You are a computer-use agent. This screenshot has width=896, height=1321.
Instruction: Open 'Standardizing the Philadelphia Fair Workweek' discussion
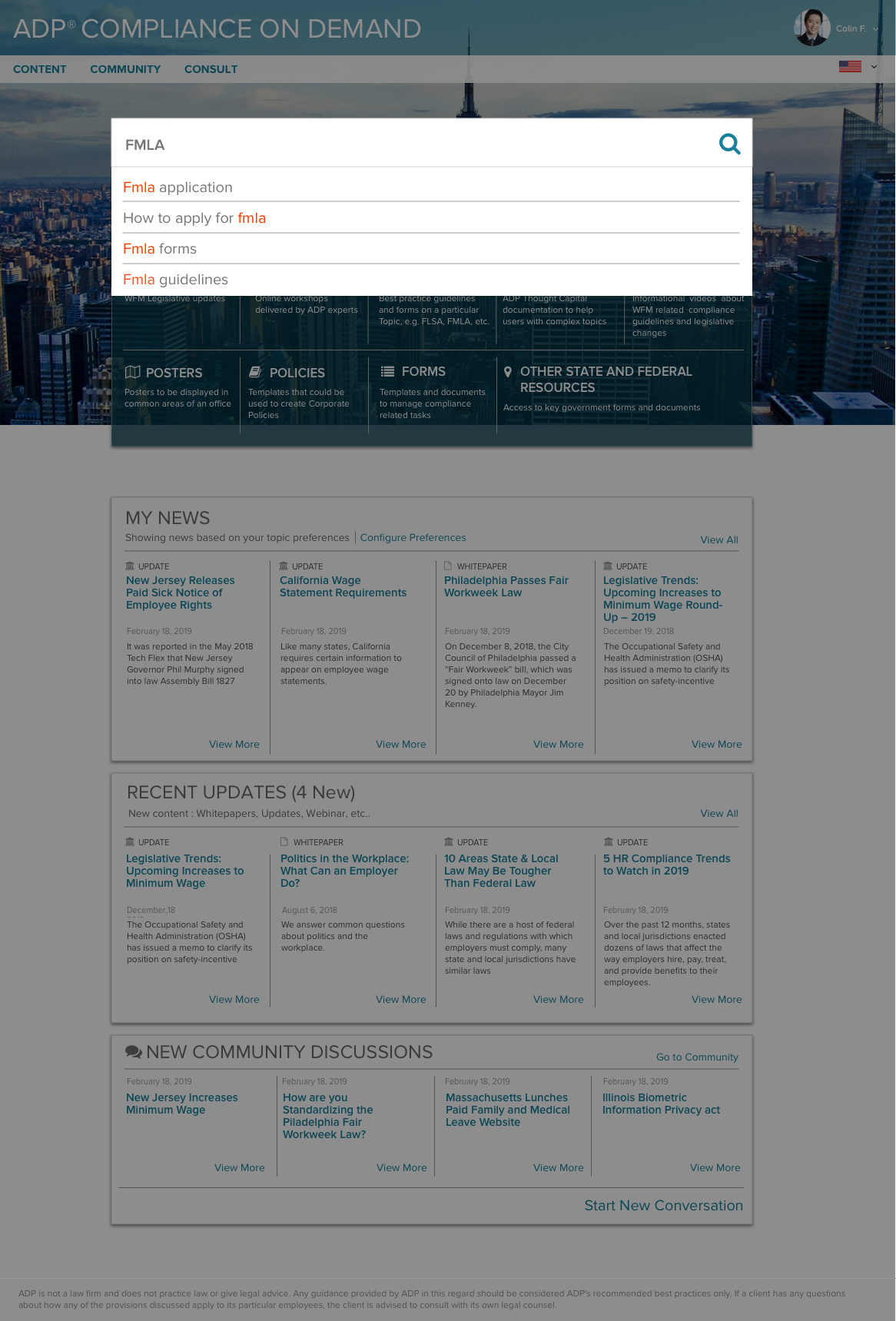pos(328,1117)
